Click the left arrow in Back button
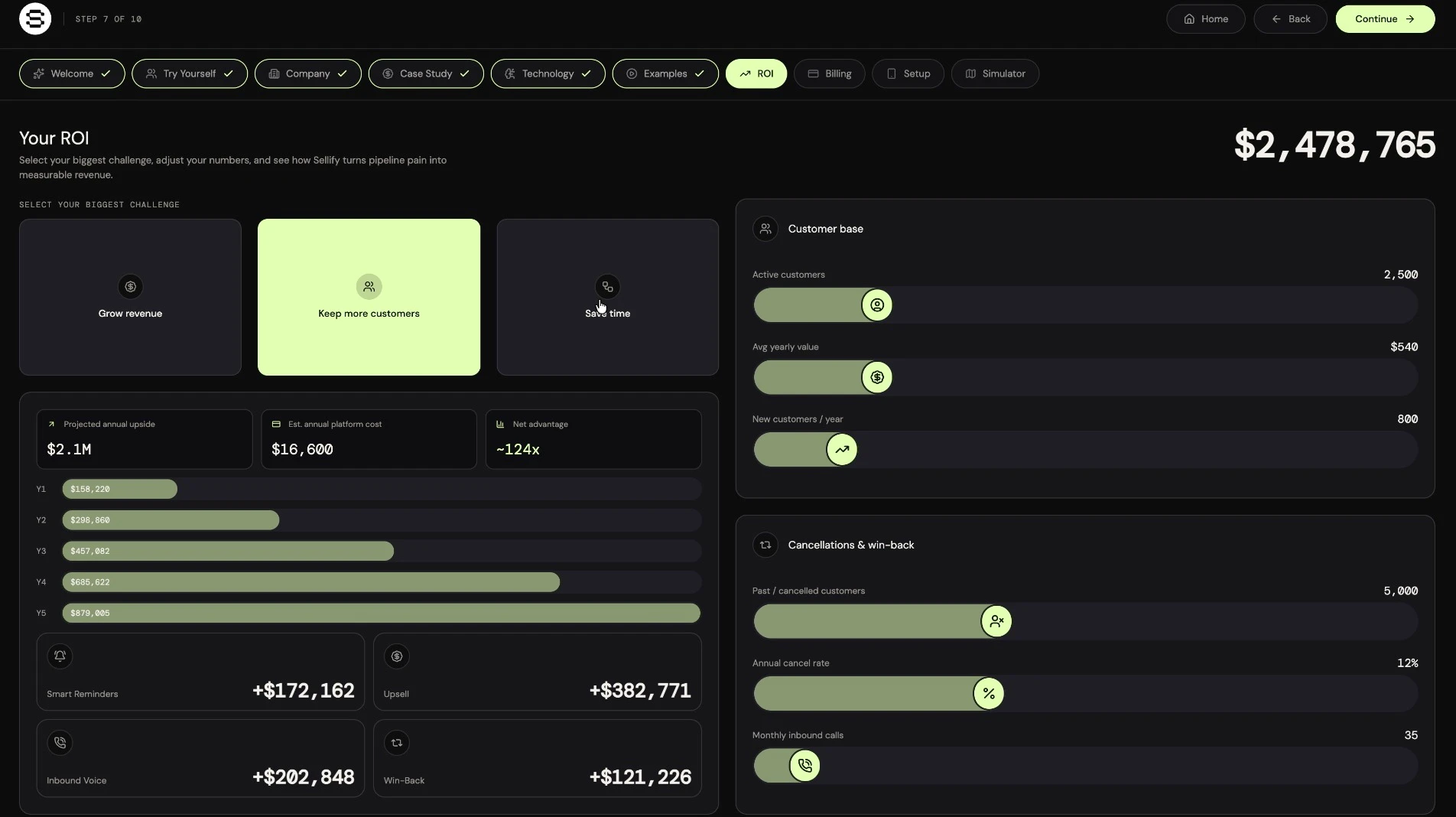This screenshot has height=817, width=1456. point(1276,19)
